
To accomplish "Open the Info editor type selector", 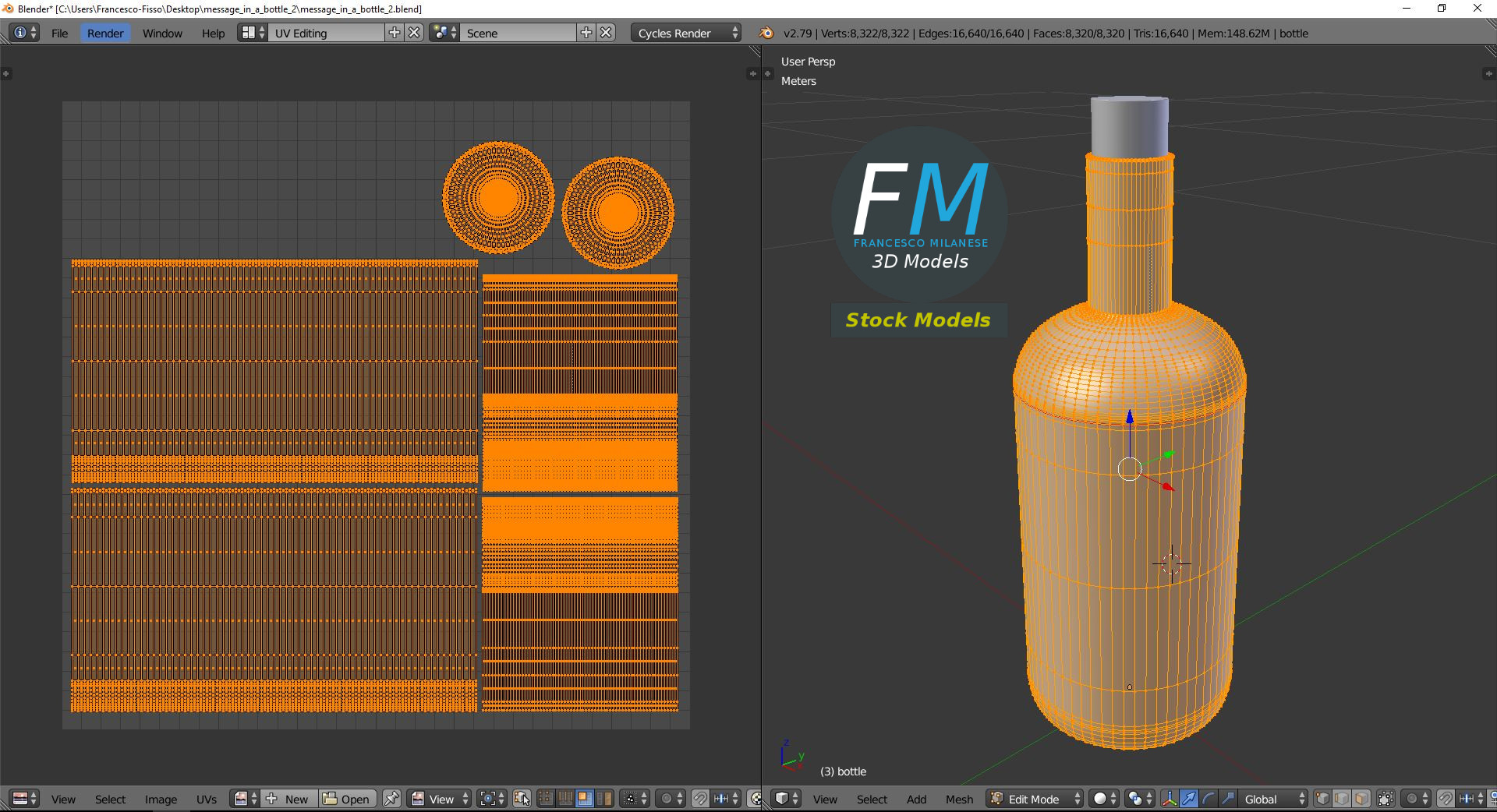I will pyautogui.click(x=25, y=33).
